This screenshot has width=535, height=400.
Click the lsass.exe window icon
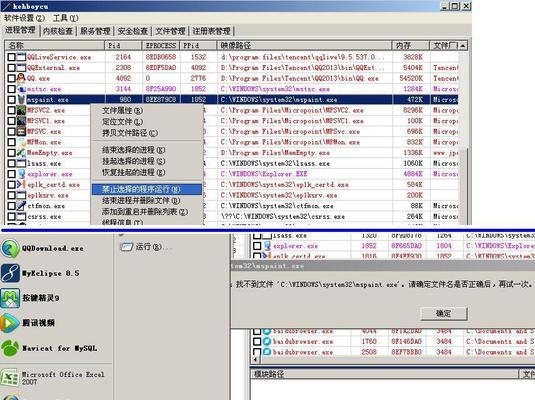tap(21, 163)
